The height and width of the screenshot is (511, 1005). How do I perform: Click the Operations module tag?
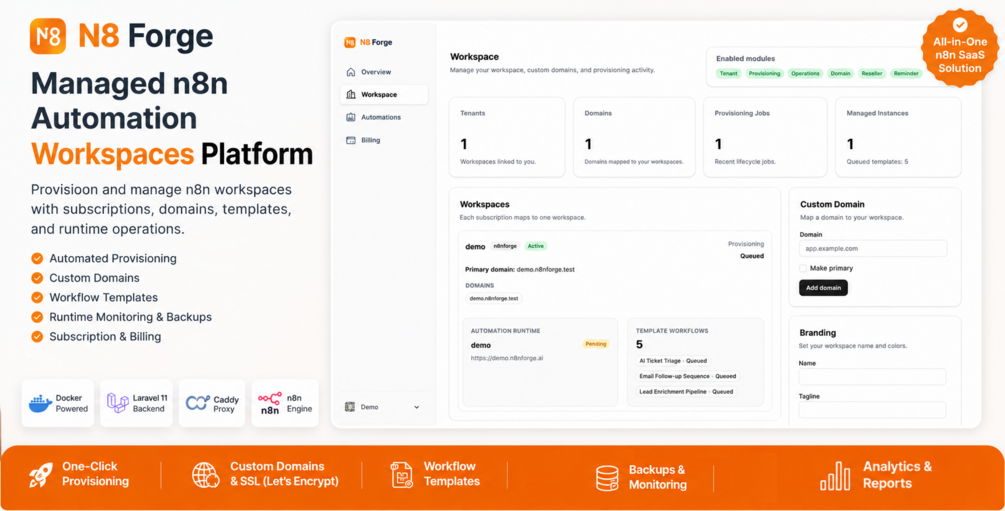(805, 74)
